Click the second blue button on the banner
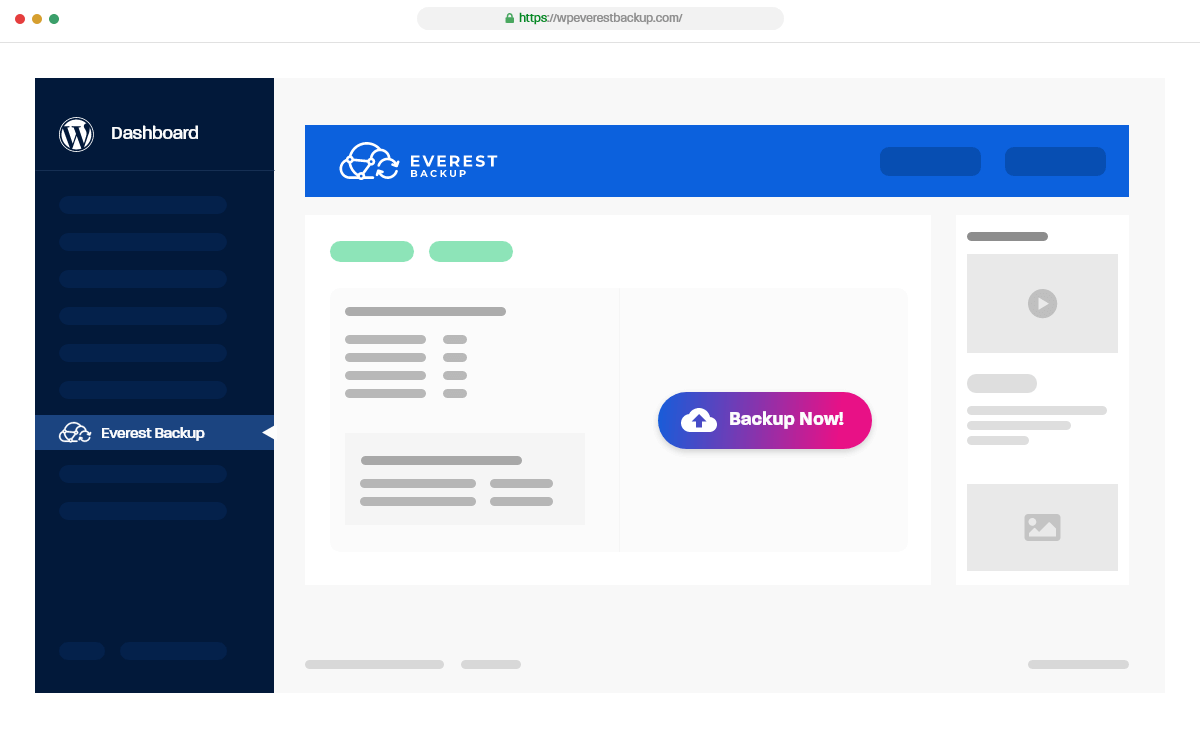The height and width of the screenshot is (737, 1200). 1055,161
